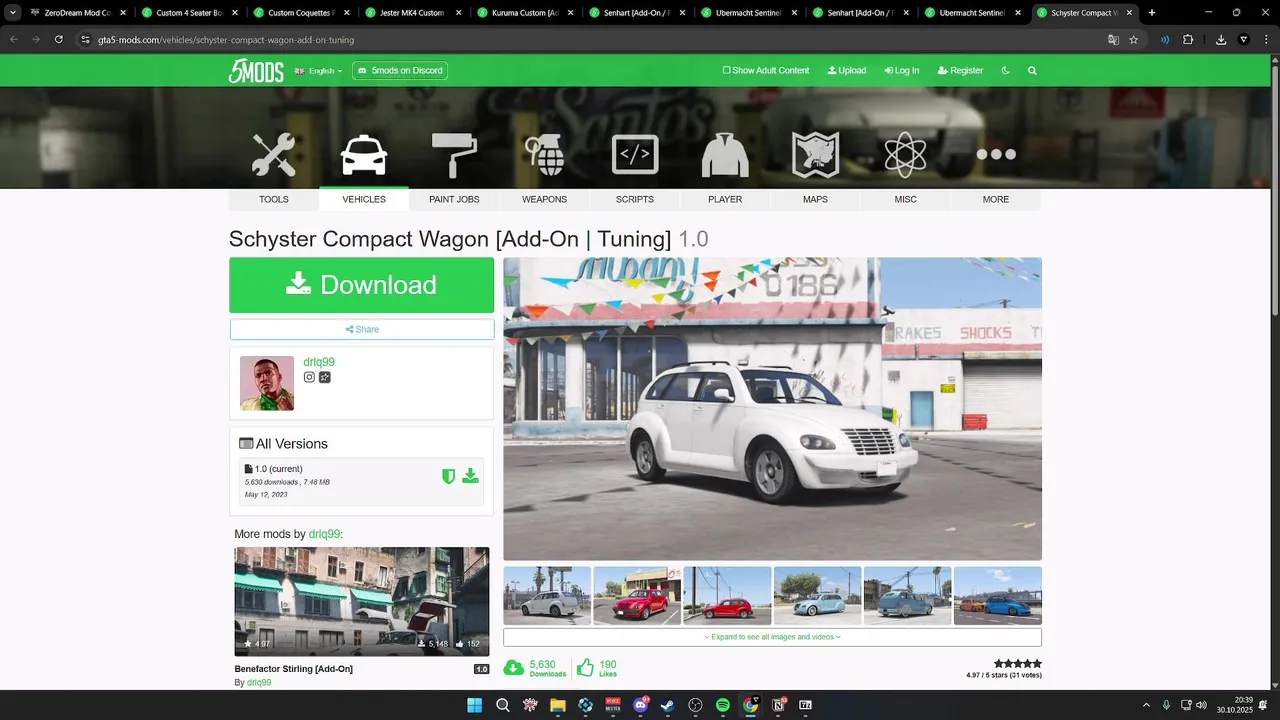Open the Vehicles category car icon

364,155
